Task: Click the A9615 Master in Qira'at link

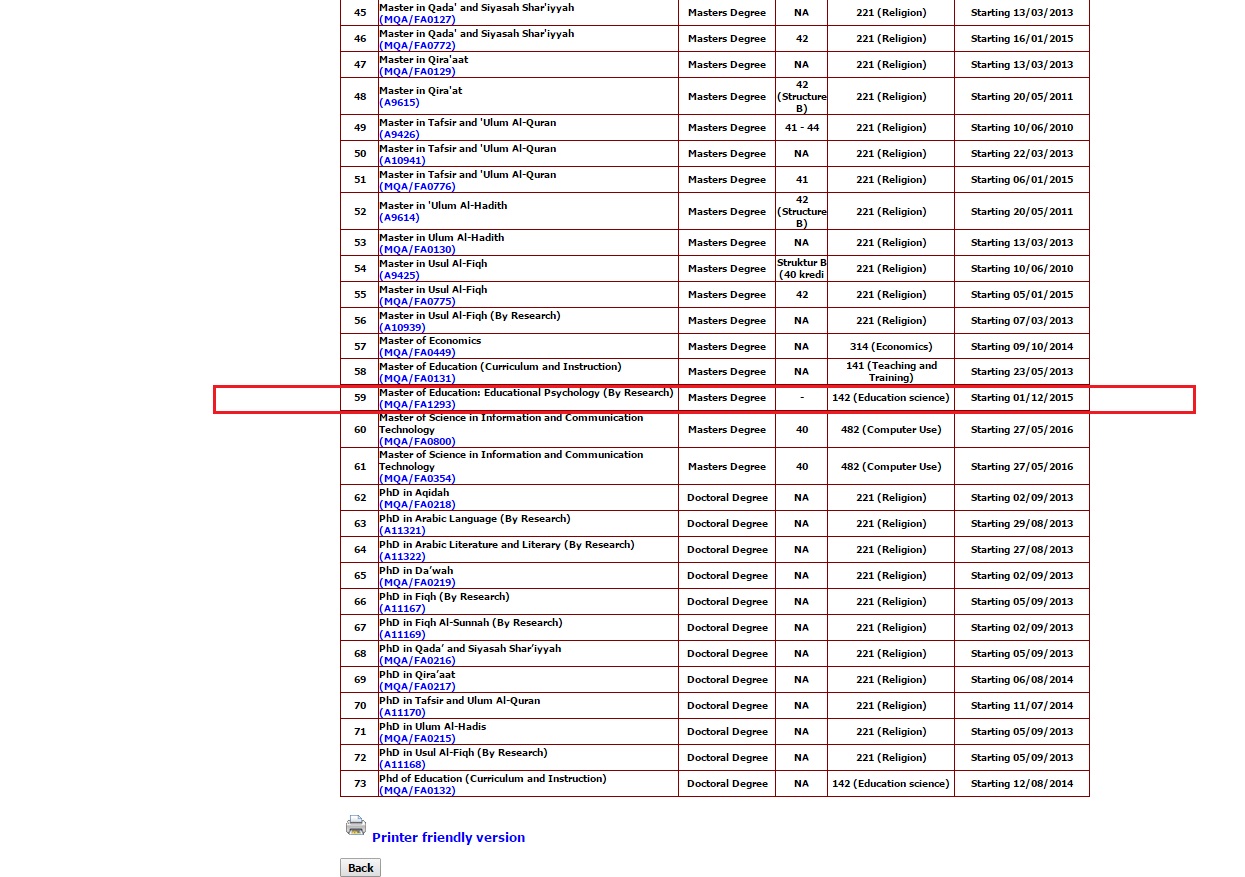Action: (x=399, y=103)
